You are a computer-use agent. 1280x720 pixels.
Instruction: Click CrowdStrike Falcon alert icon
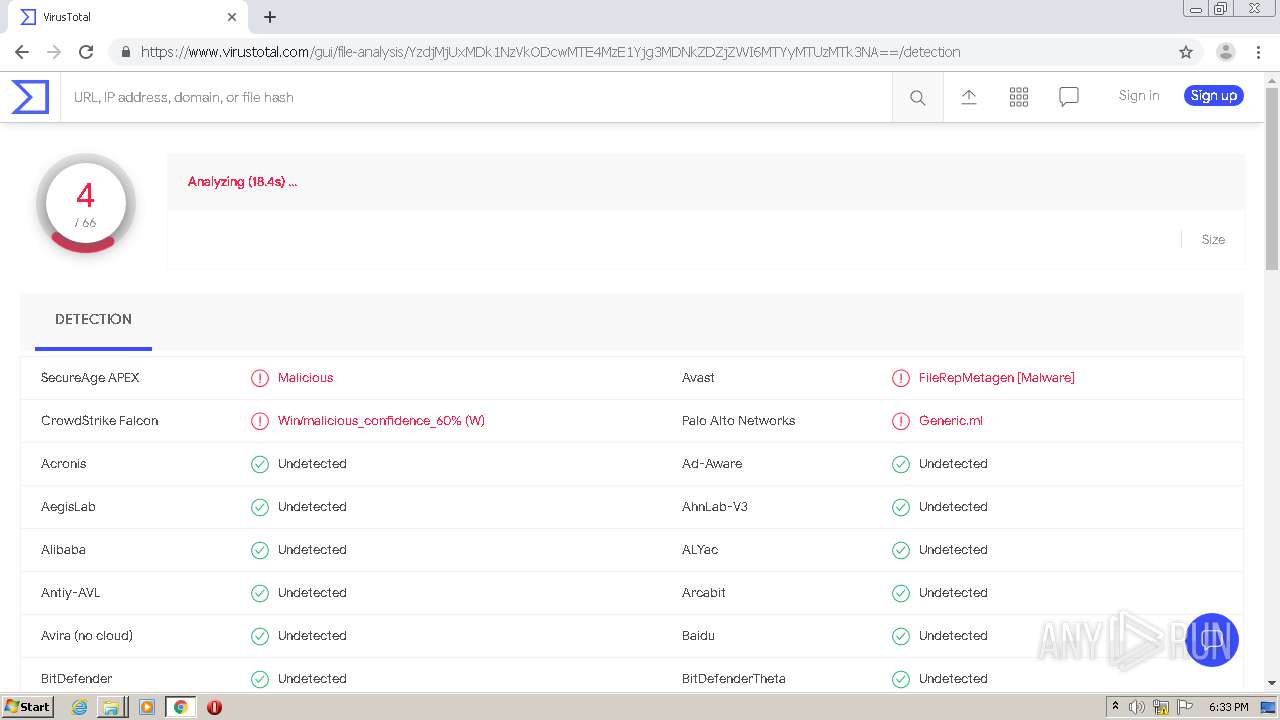pos(260,421)
